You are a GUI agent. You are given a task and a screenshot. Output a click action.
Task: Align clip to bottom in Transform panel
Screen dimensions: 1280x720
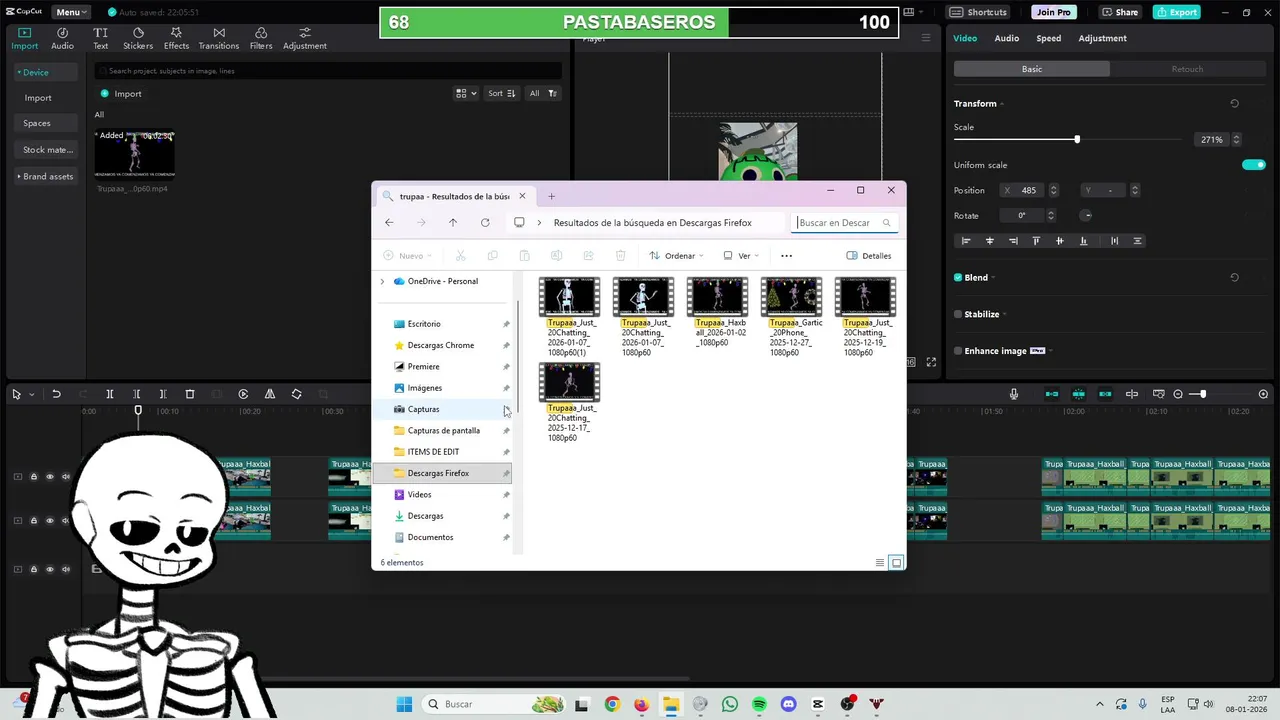[1083, 241]
